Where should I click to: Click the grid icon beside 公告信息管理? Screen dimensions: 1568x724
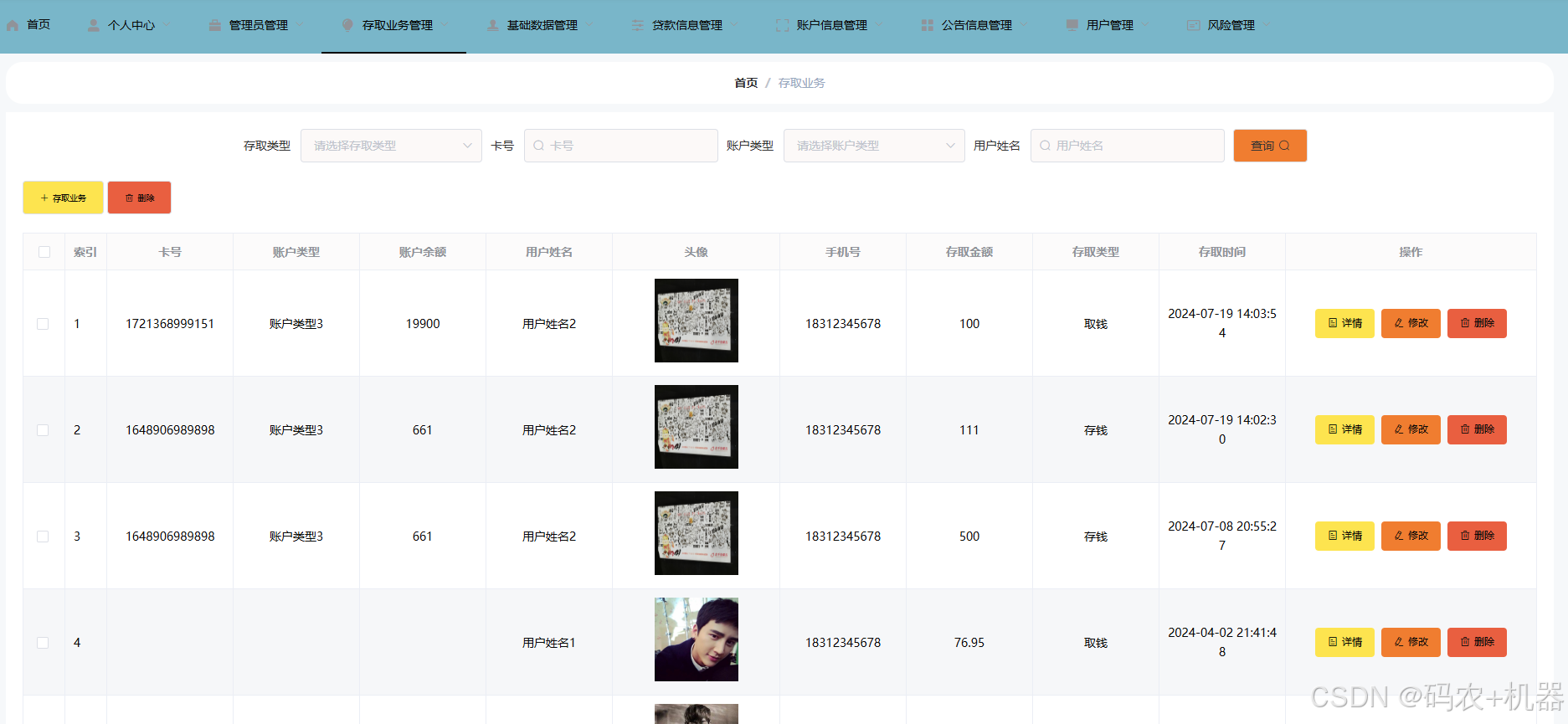click(928, 25)
